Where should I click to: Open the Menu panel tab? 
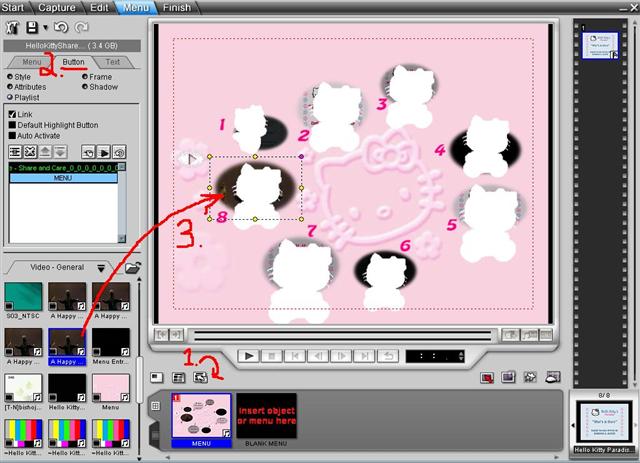[31, 62]
